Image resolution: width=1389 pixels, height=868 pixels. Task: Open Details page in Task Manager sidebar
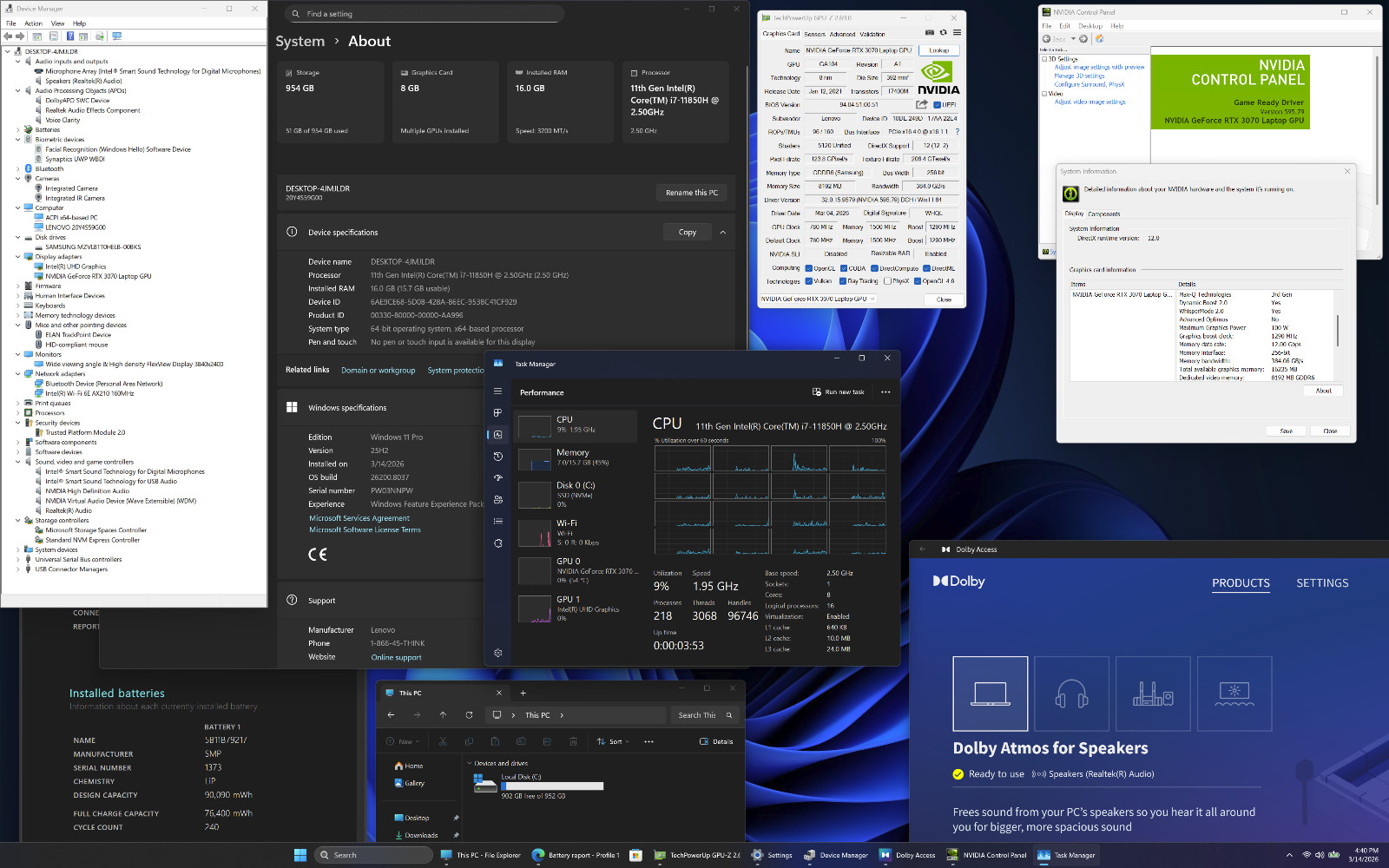(497, 522)
